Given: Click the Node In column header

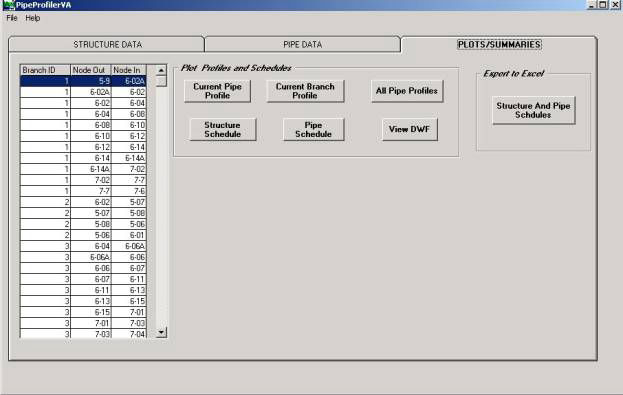Looking at the screenshot, I should click(129, 70).
